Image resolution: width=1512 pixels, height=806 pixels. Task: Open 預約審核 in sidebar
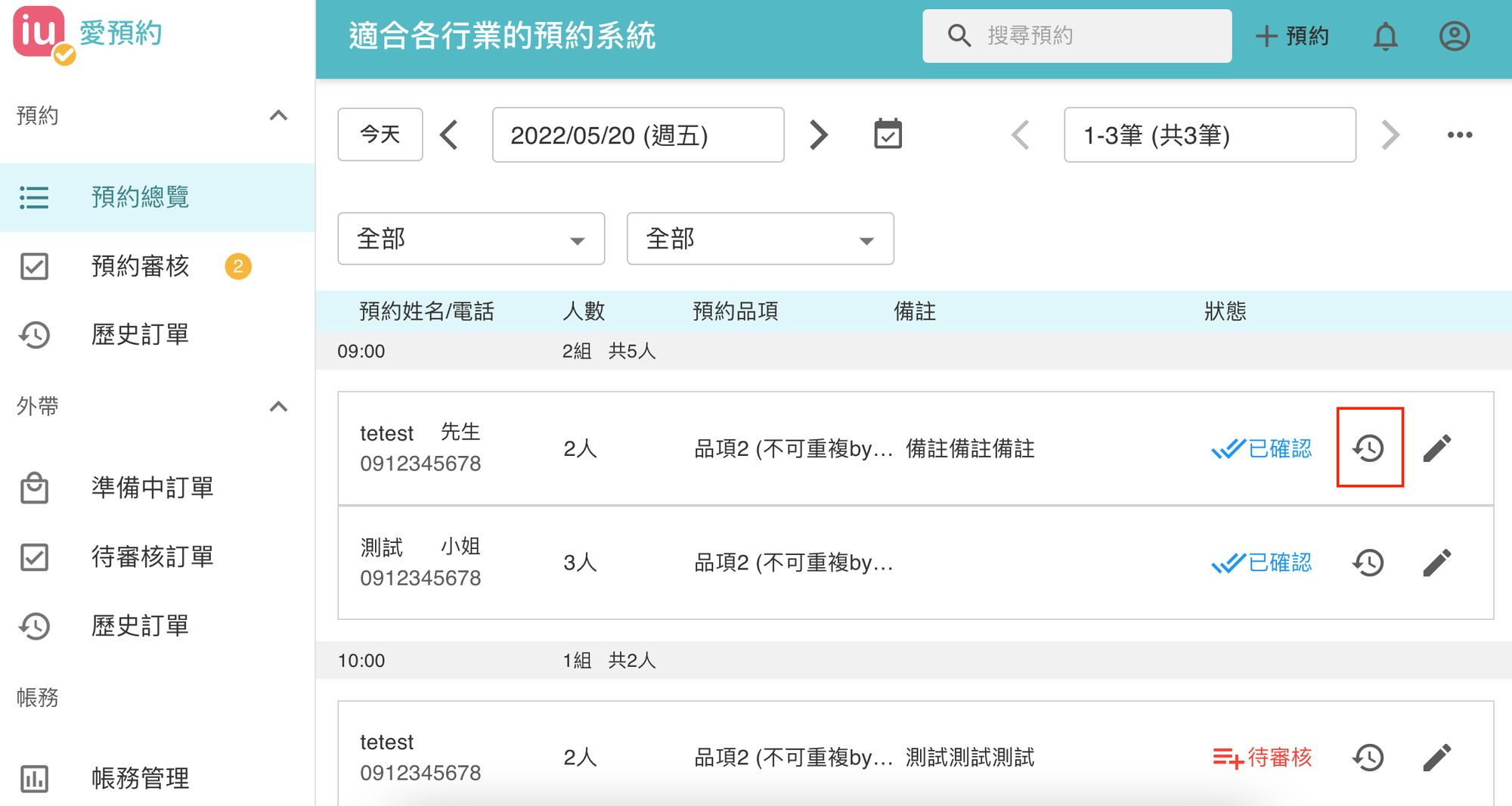tap(157, 266)
